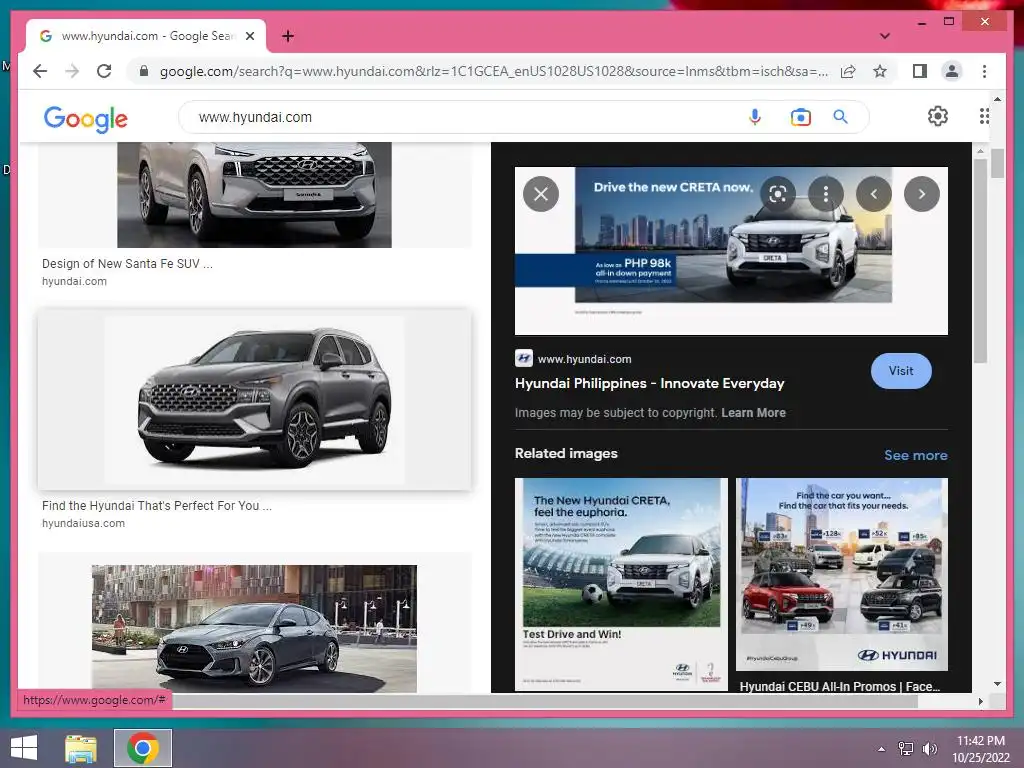Go back with the browser back arrow
Screen dimensions: 1024x768
click(x=40, y=71)
